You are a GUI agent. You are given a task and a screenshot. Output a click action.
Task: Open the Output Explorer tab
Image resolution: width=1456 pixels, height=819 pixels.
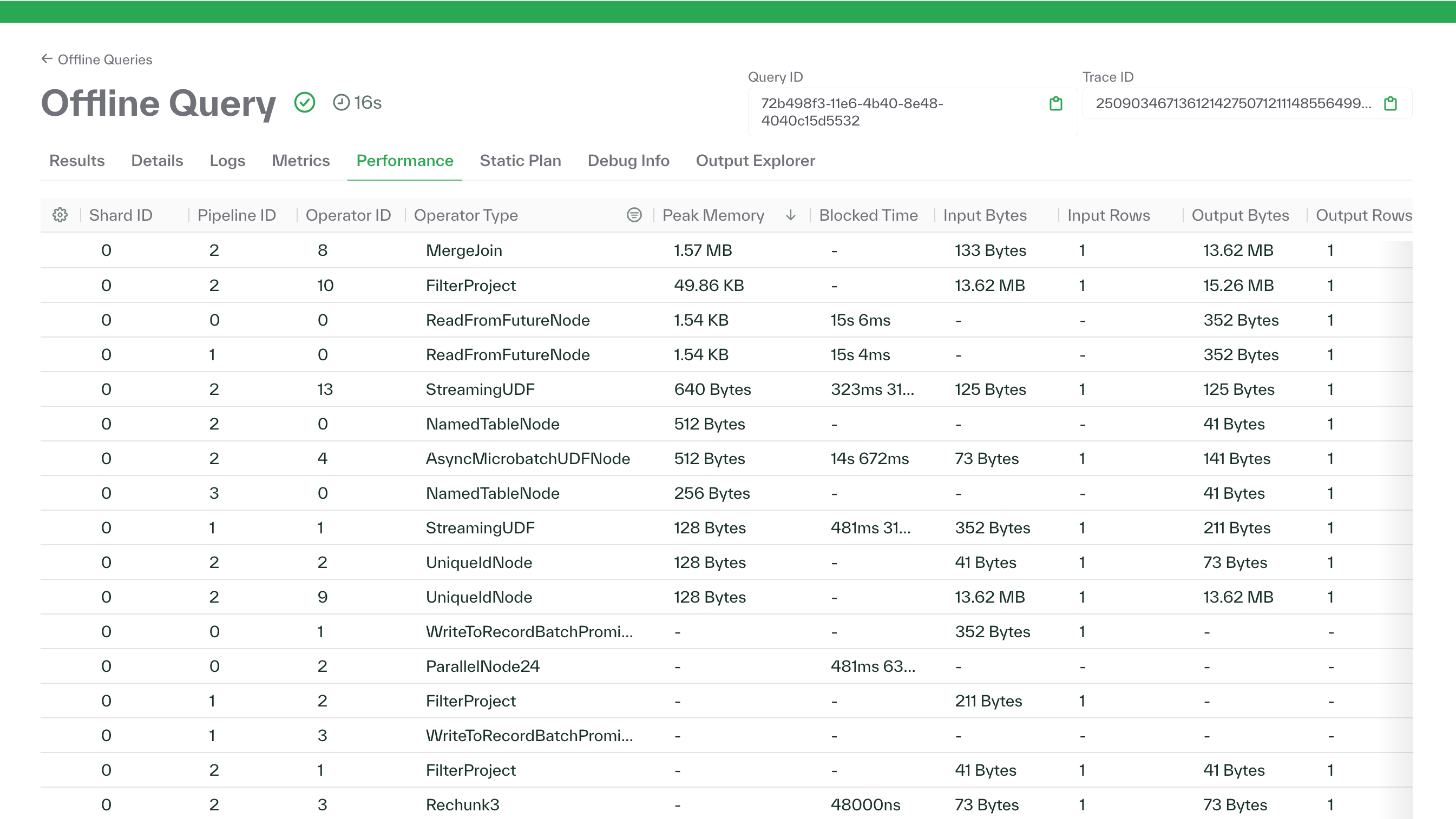(x=755, y=161)
